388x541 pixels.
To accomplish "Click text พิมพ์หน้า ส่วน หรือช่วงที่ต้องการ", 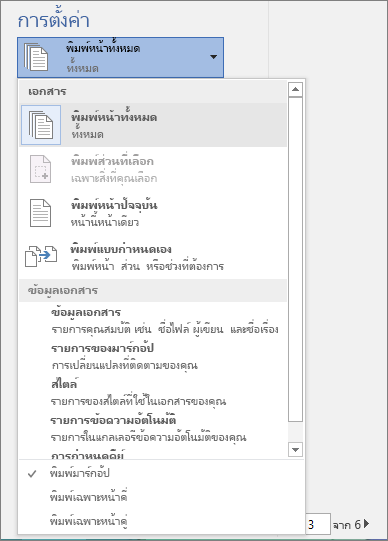I will pyautogui.click(x=148, y=266).
